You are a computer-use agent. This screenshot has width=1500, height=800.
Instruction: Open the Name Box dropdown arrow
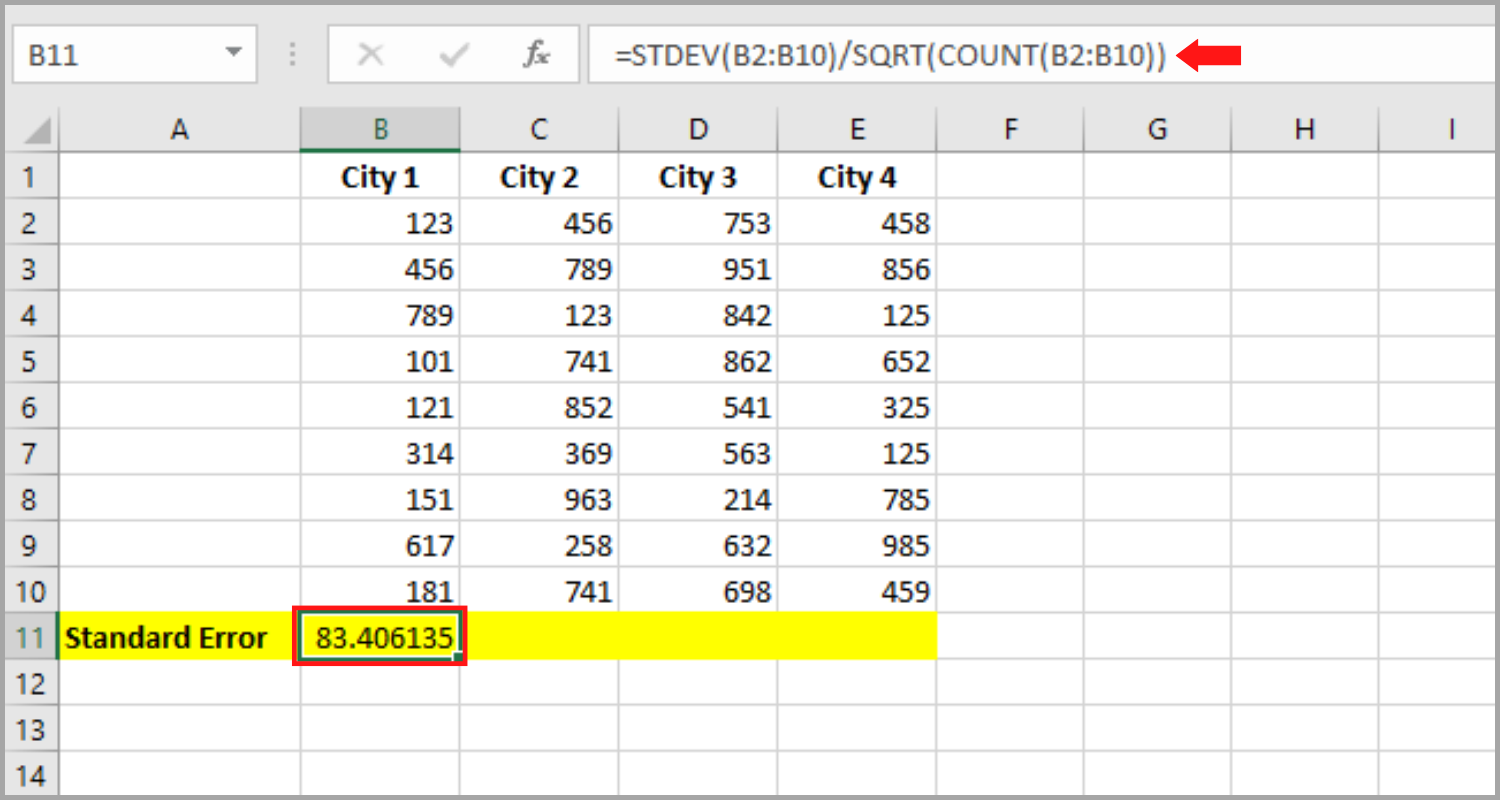pos(232,54)
